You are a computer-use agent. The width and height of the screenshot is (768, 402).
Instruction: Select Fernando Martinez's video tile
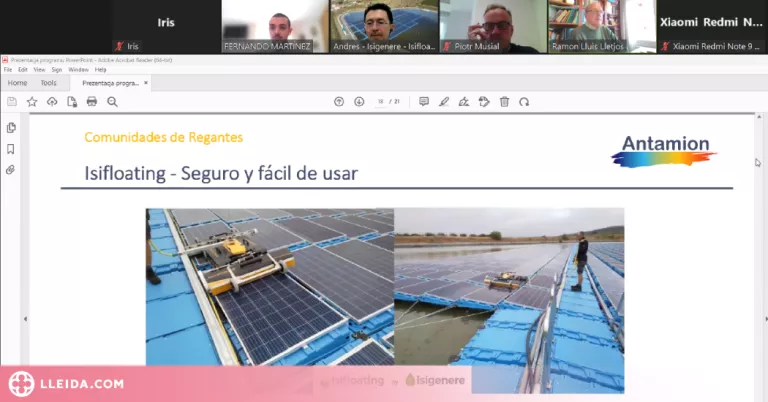tap(275, 26)
